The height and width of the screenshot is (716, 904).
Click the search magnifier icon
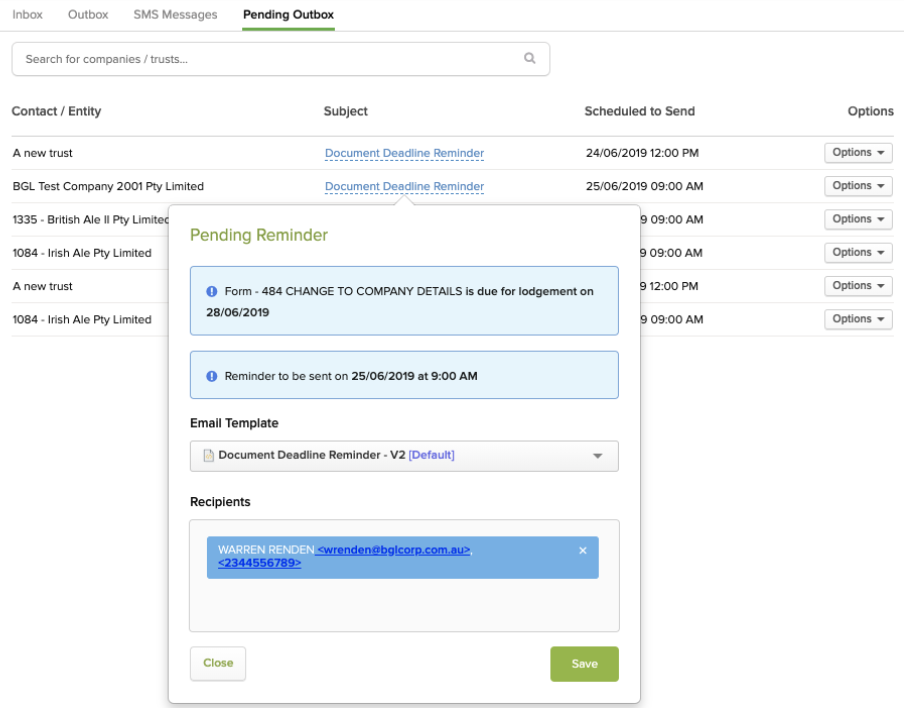[530, 59]
